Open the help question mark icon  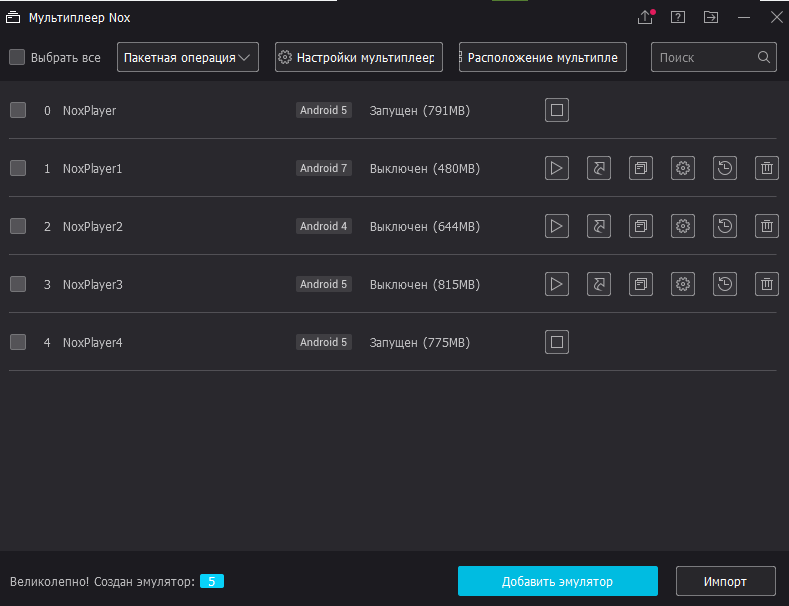[678, 17]
